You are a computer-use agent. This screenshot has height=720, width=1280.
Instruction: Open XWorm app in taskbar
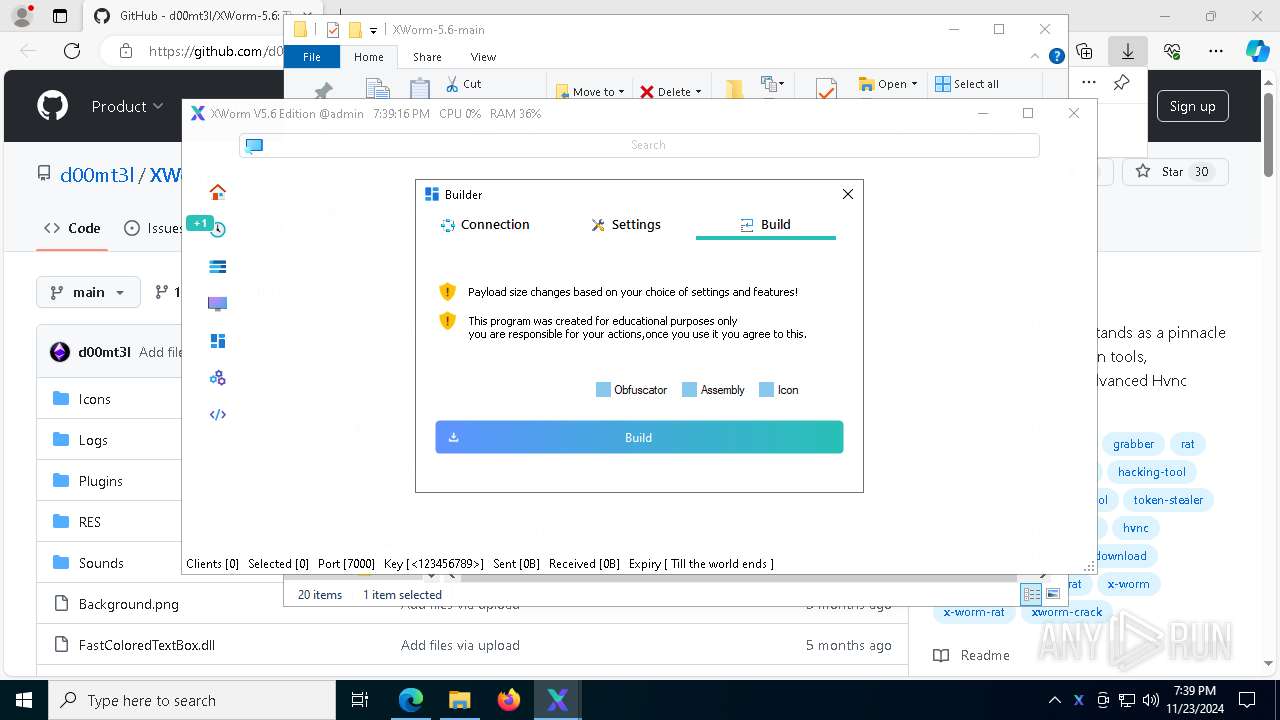coord(558,700)
